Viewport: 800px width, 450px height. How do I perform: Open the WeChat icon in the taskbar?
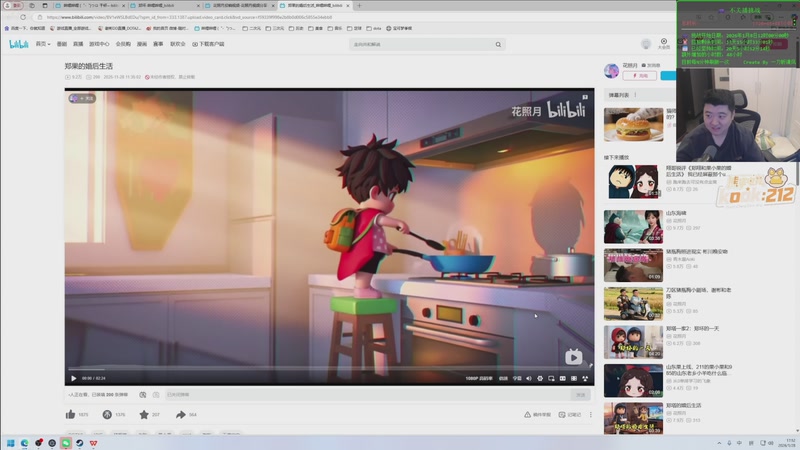click(66, 443)
